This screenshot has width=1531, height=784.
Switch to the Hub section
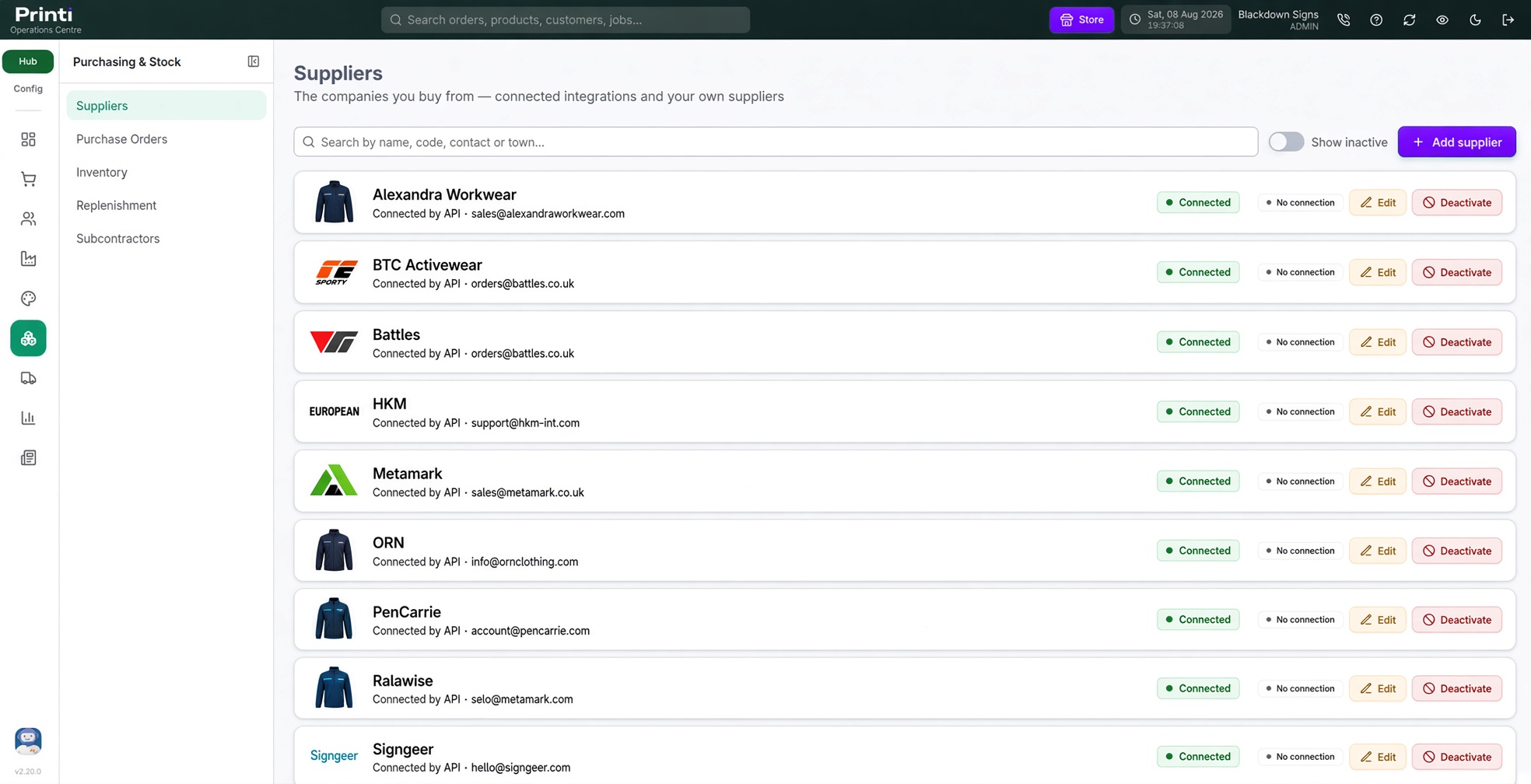point(28,61)
